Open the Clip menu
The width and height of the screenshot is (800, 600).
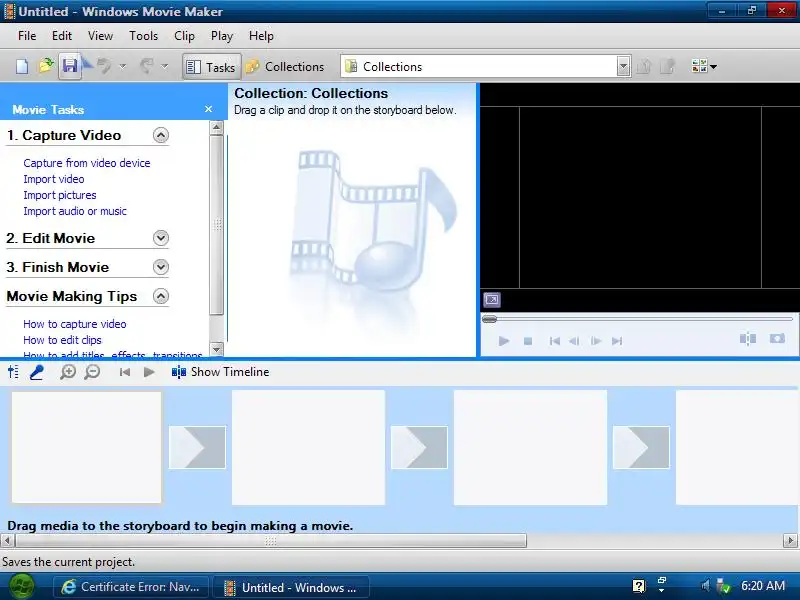(x=184, y=36)
